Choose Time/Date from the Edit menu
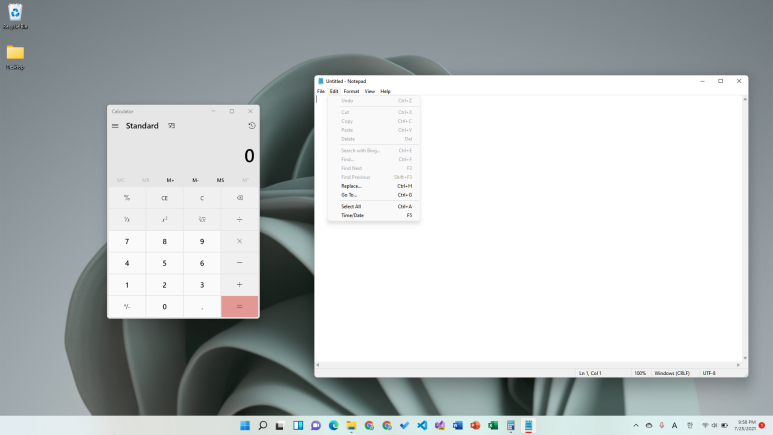 374,215
